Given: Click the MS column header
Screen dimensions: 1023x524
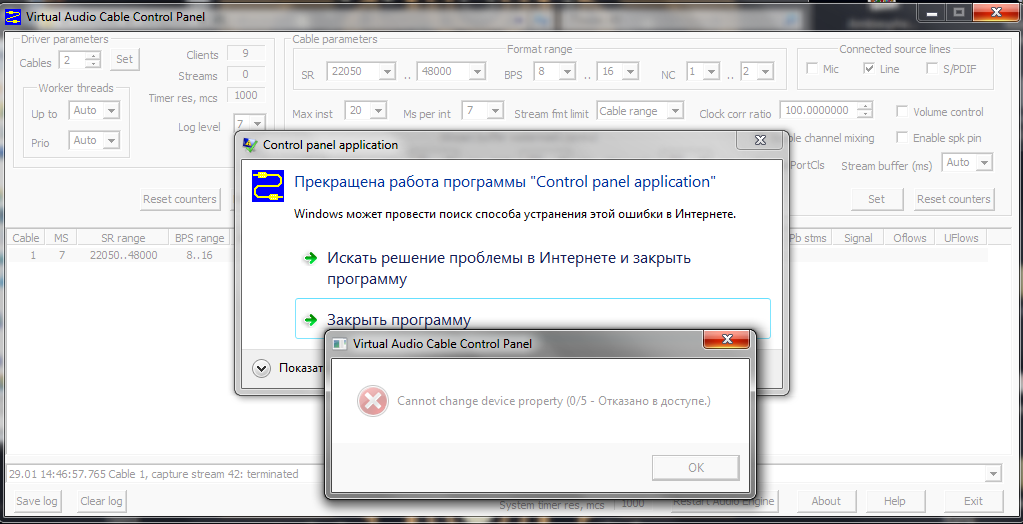Looking at the screenshot, I should [61, 238].
